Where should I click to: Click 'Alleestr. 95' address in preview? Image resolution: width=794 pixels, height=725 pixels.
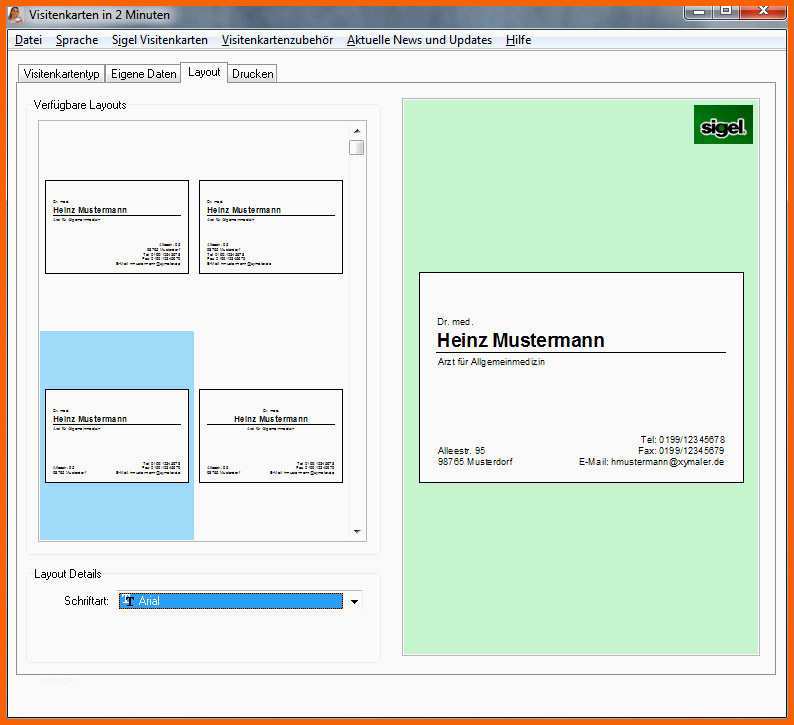point(461,451)
